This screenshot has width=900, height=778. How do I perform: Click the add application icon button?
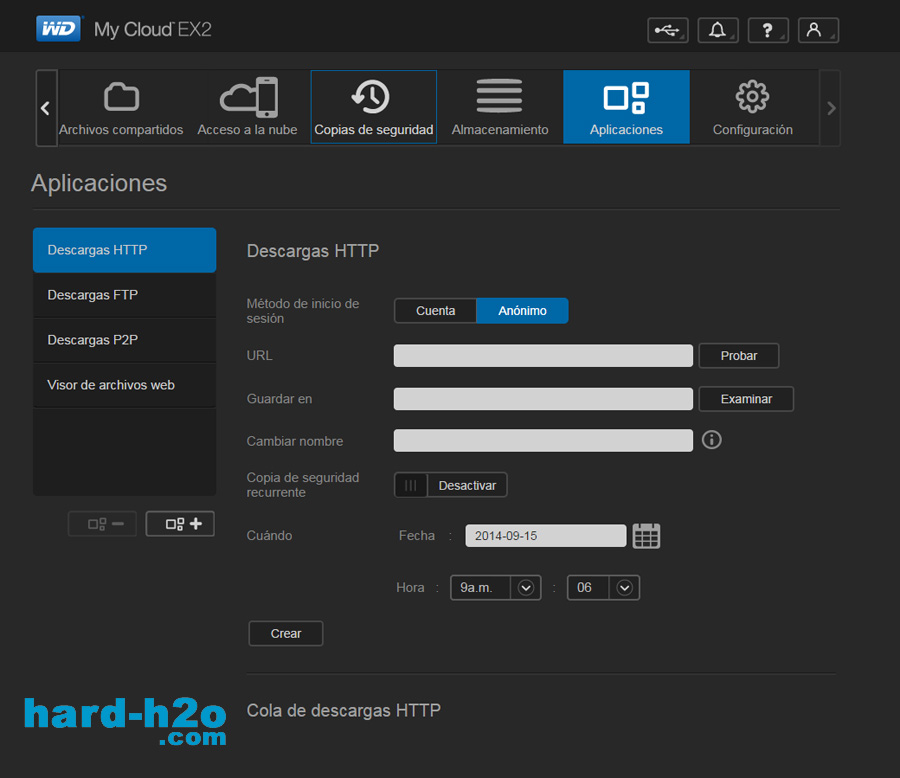pos(180,524)
